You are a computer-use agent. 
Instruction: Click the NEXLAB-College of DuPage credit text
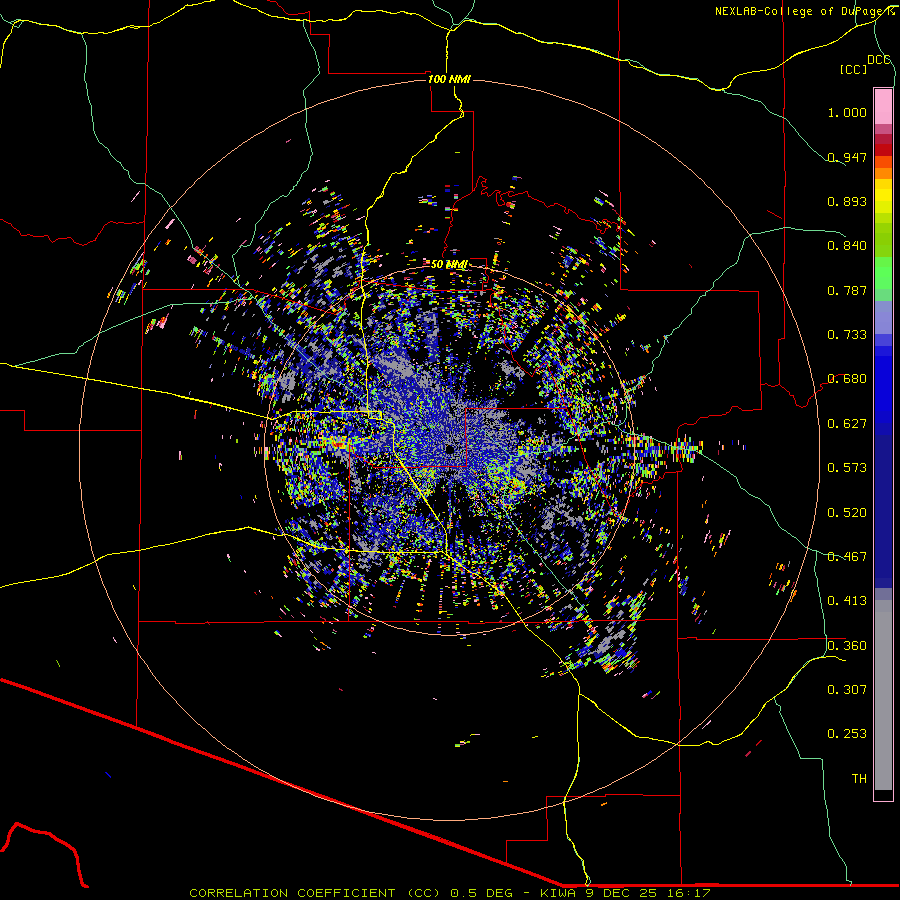click(804, 11)
